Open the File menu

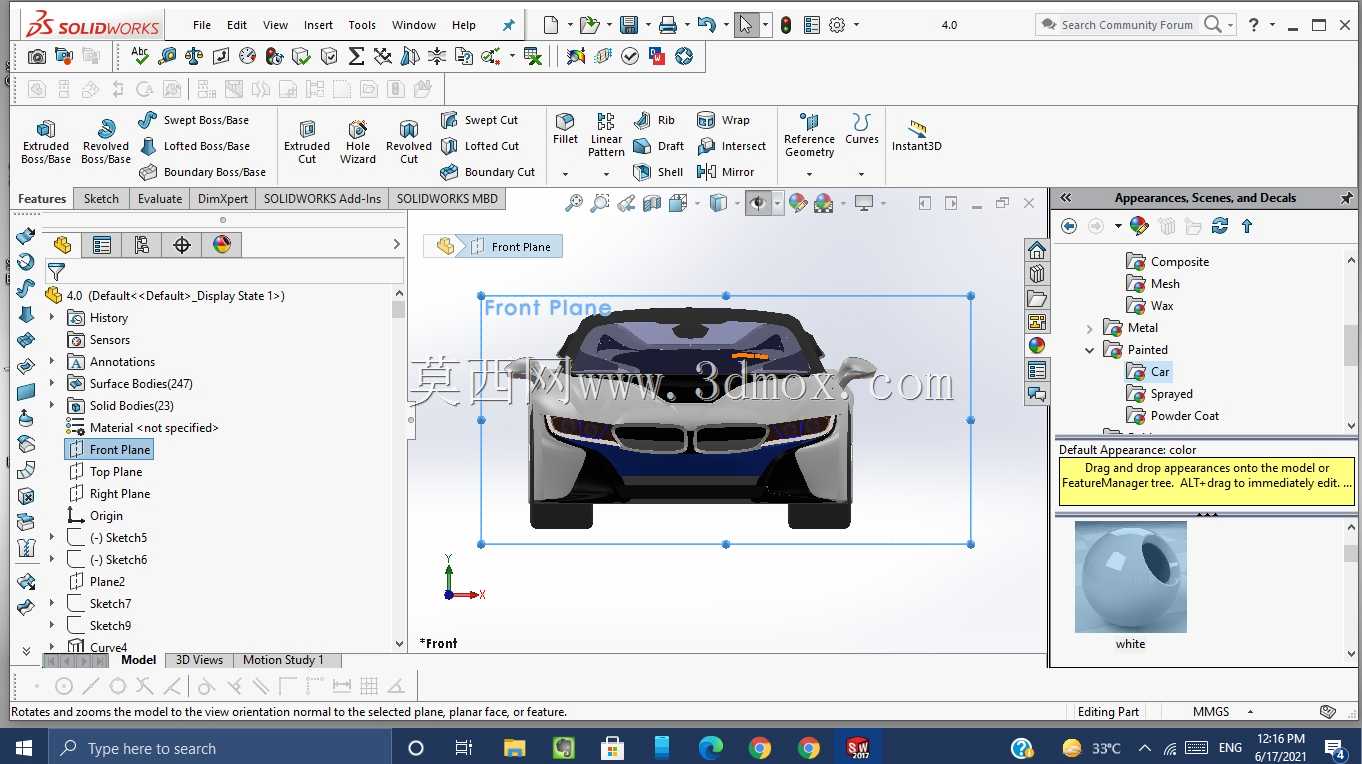(202, 25)
